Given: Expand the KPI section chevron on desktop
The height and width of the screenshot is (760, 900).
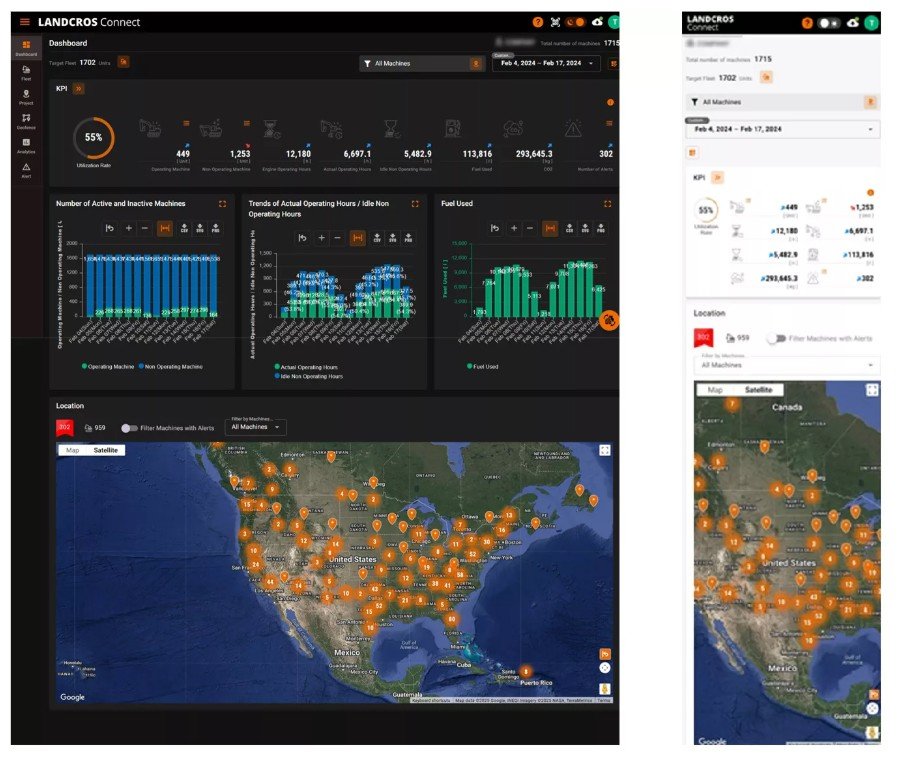Looking at the screenshot, I should coord(79,89).
